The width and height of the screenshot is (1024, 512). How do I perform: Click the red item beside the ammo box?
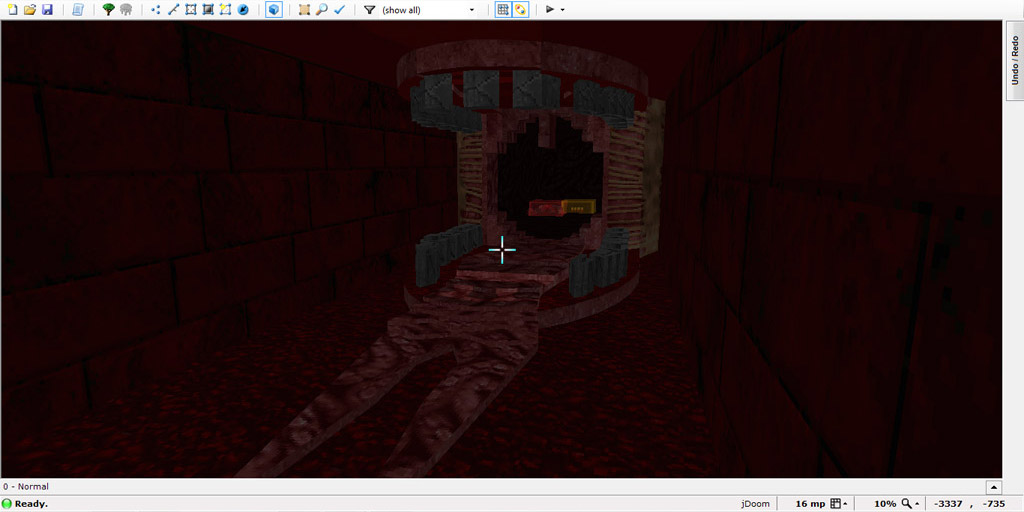coord(545,208)
